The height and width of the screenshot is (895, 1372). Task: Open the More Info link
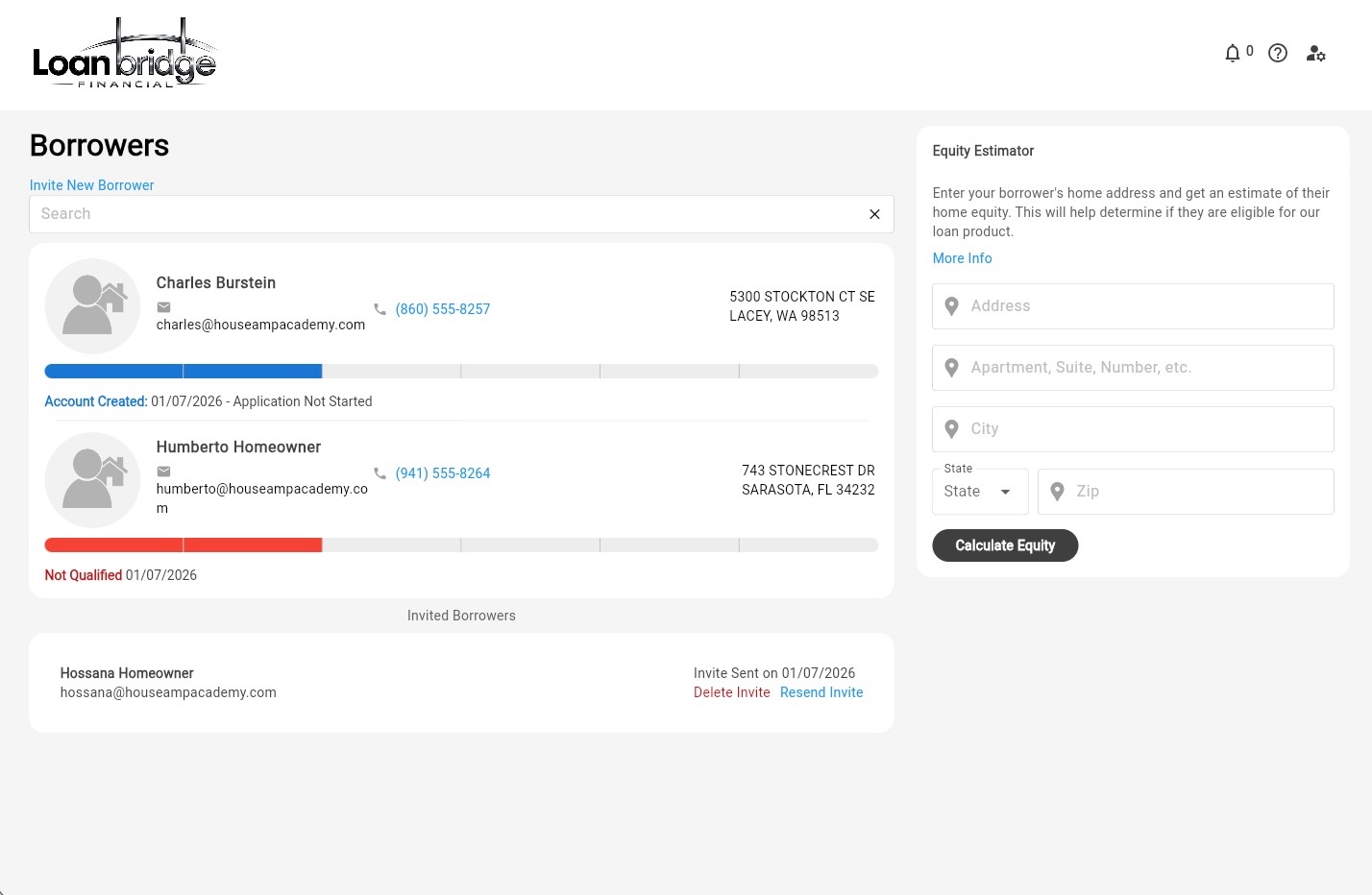pyautogui.click(x=962, y=258)
